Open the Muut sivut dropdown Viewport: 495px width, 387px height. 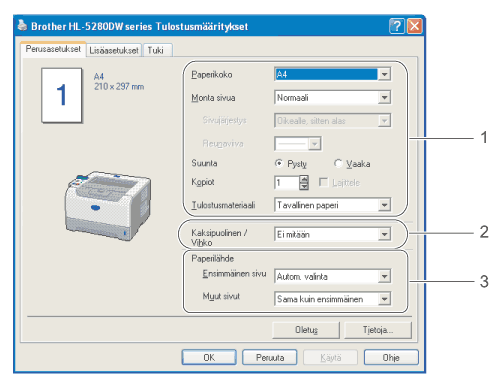[x=384, y=299]
